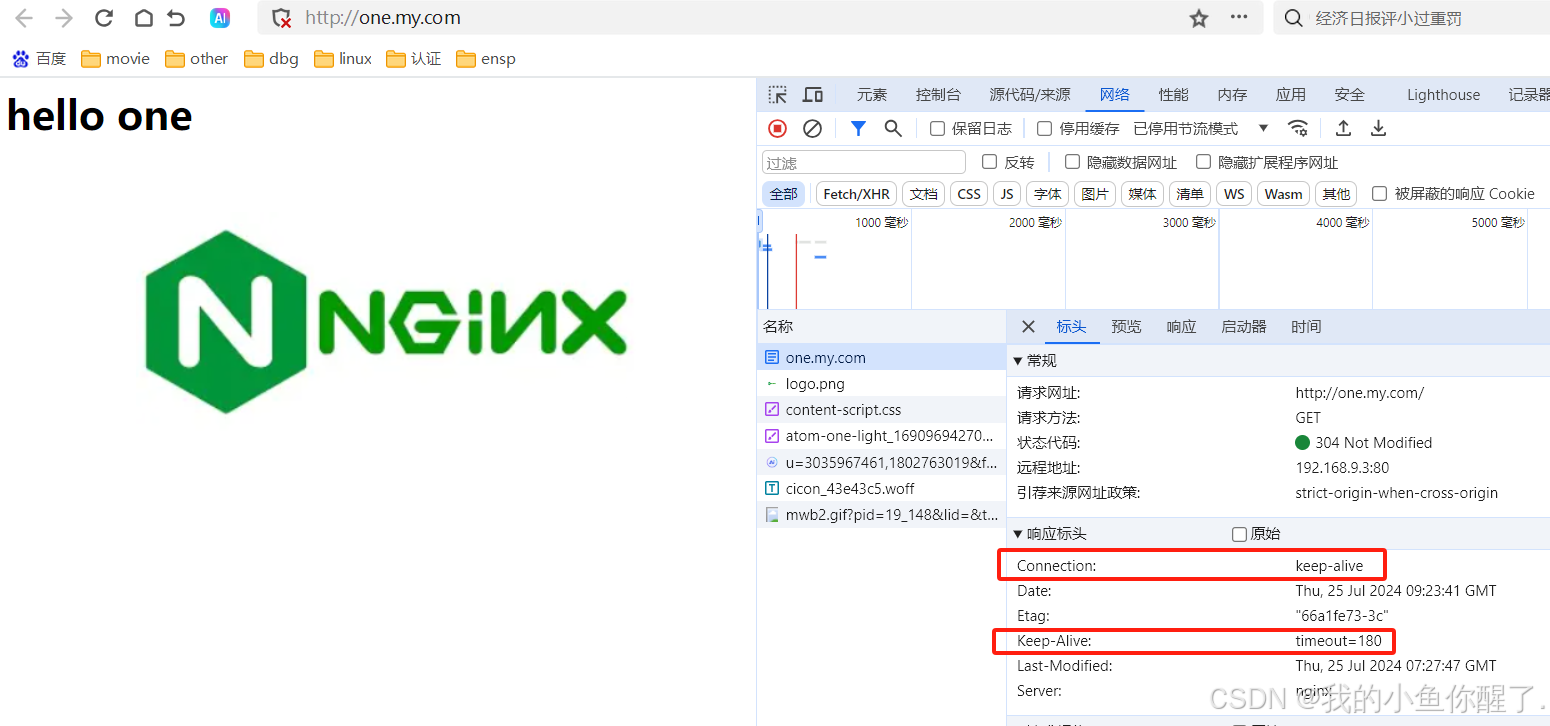1550x726 pixels.
Task: Open network conditions wifi icon
Action: coord(1298,128)
